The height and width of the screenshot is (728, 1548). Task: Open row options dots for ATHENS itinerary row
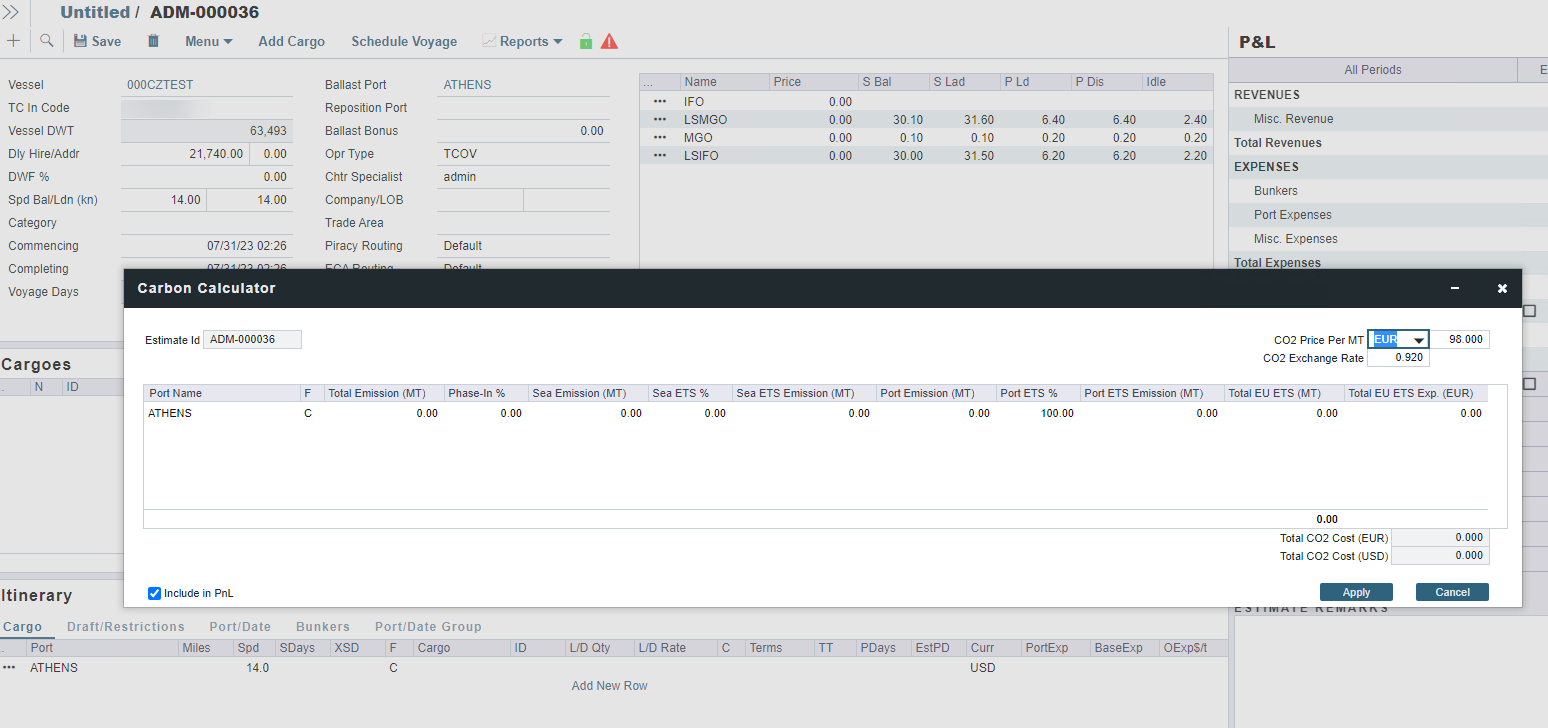(x=10, y=667)
